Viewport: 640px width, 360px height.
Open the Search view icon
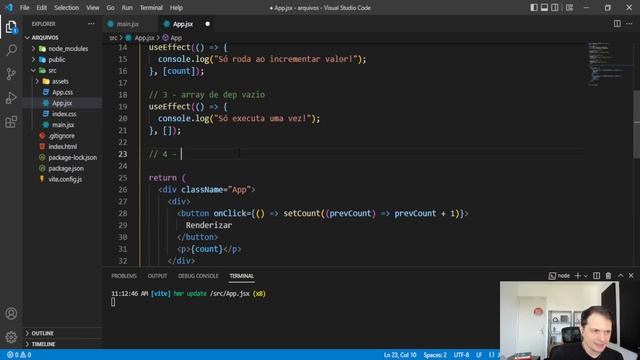(x=11, y=50)
